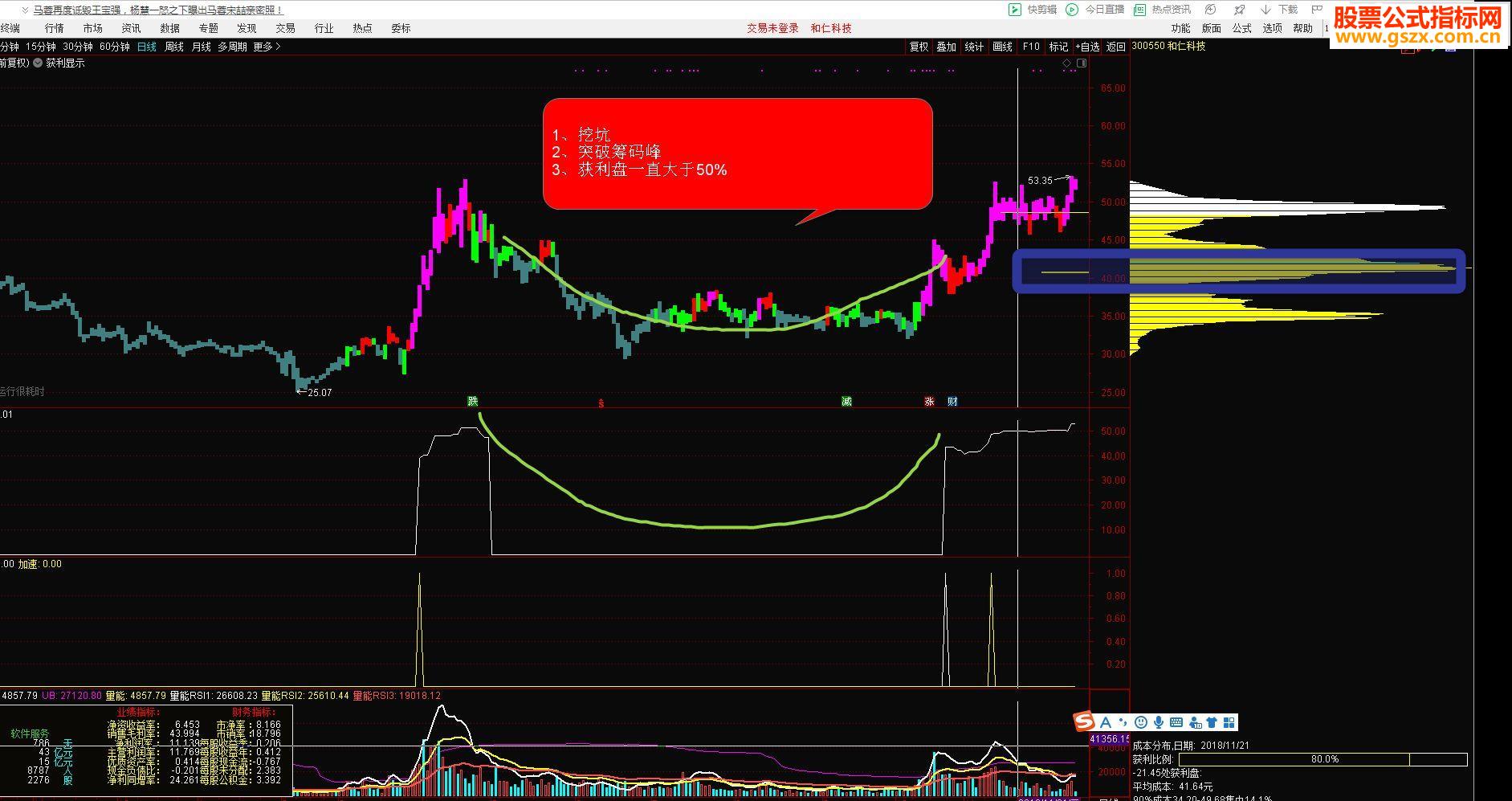Open the 版面 menu
1512x801 pixels.
click(x=1211, y=28)
